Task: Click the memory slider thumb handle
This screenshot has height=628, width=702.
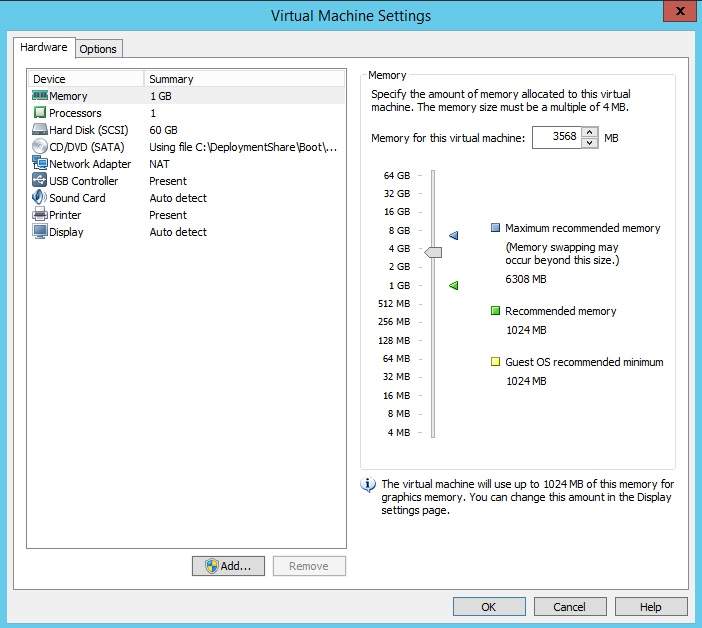Action: click(x=433, y=253)
